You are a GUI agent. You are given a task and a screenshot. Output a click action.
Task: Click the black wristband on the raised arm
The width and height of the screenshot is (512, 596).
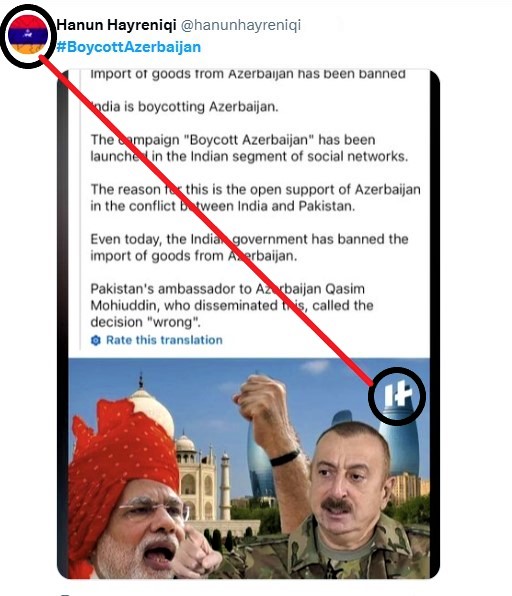pyautogui.click(x=285, y=458)
